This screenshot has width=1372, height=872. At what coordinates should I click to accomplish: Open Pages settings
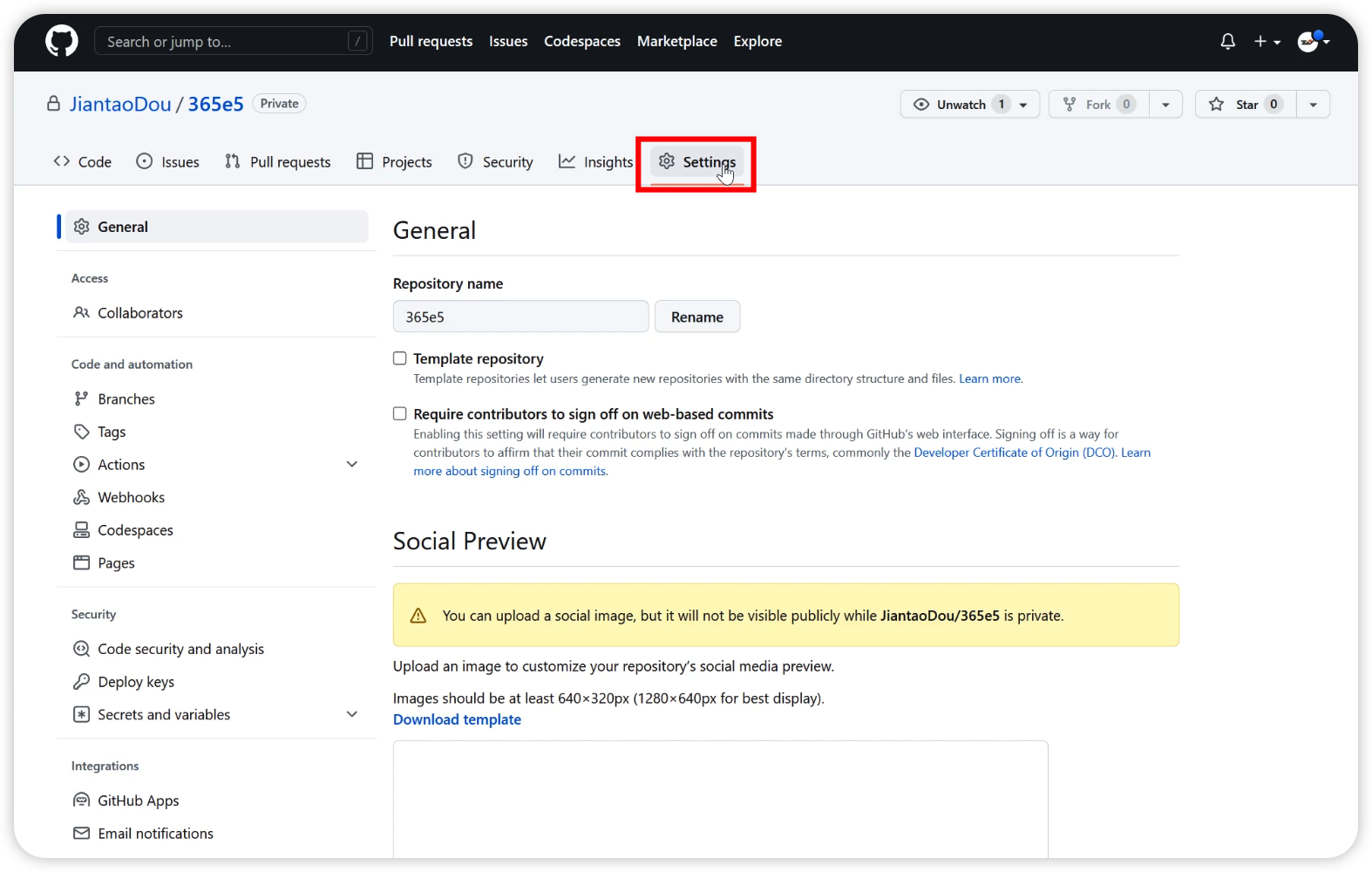216,563
